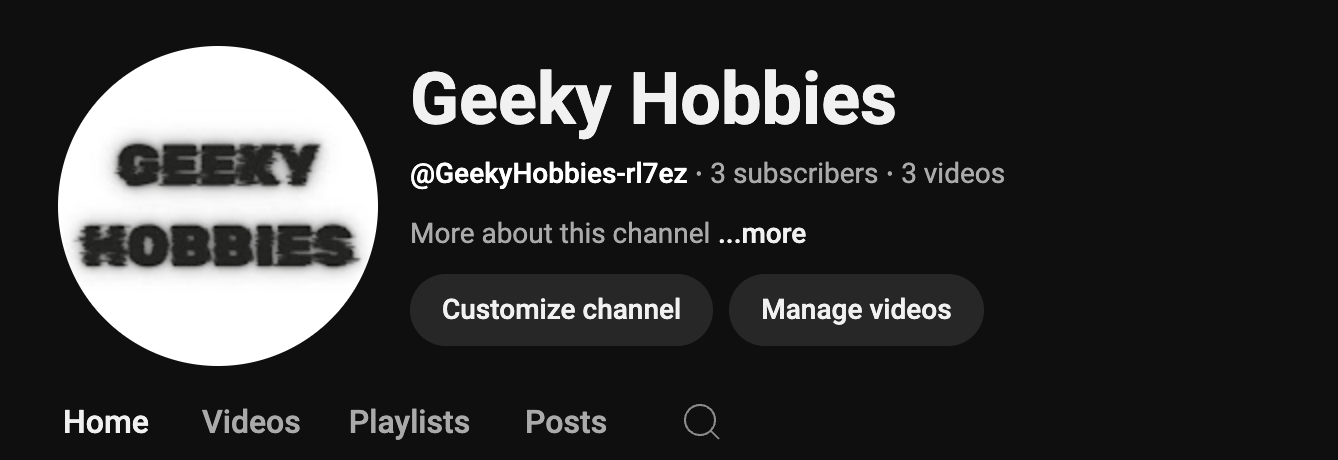Expand channel description with ...more

tap(762, 234)
